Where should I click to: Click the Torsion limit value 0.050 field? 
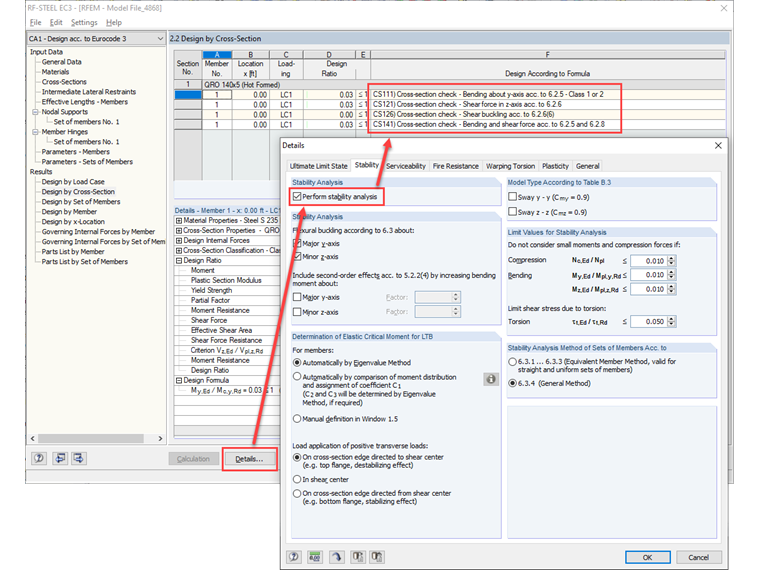649,321
